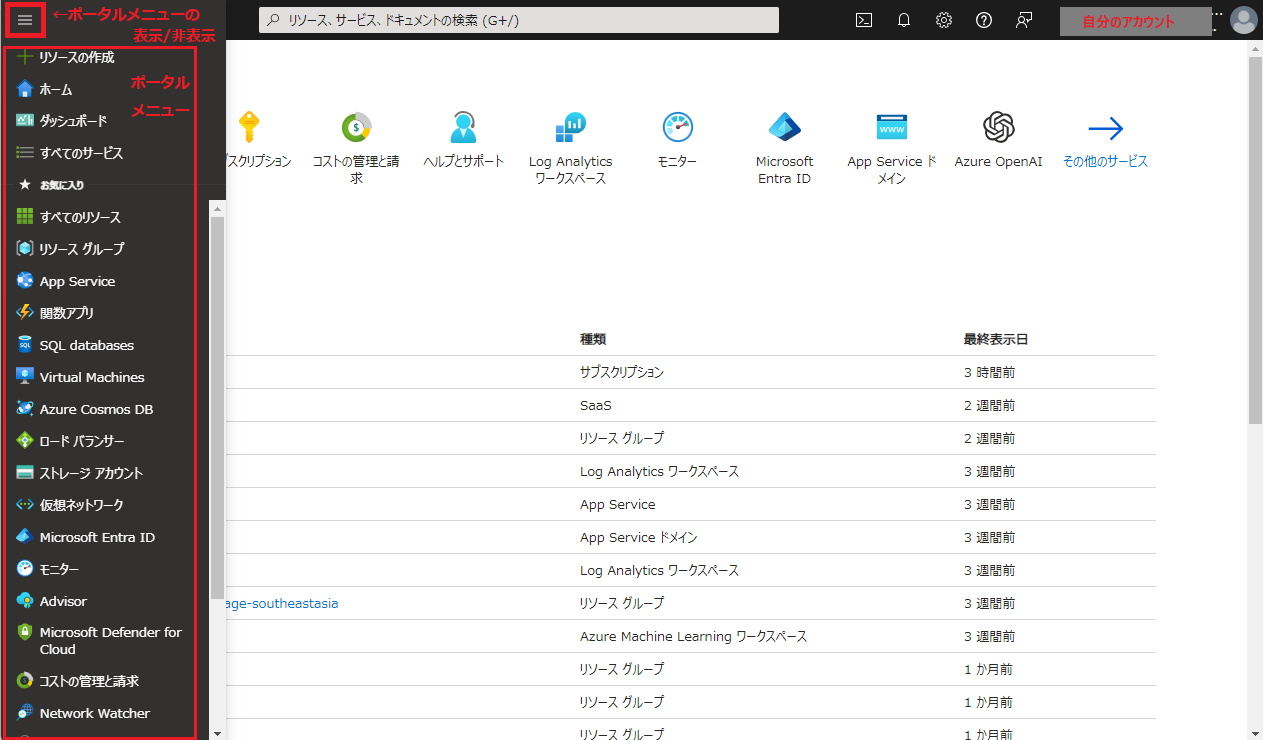Open App Service ドメイン service tile

[x=892, y=148]
